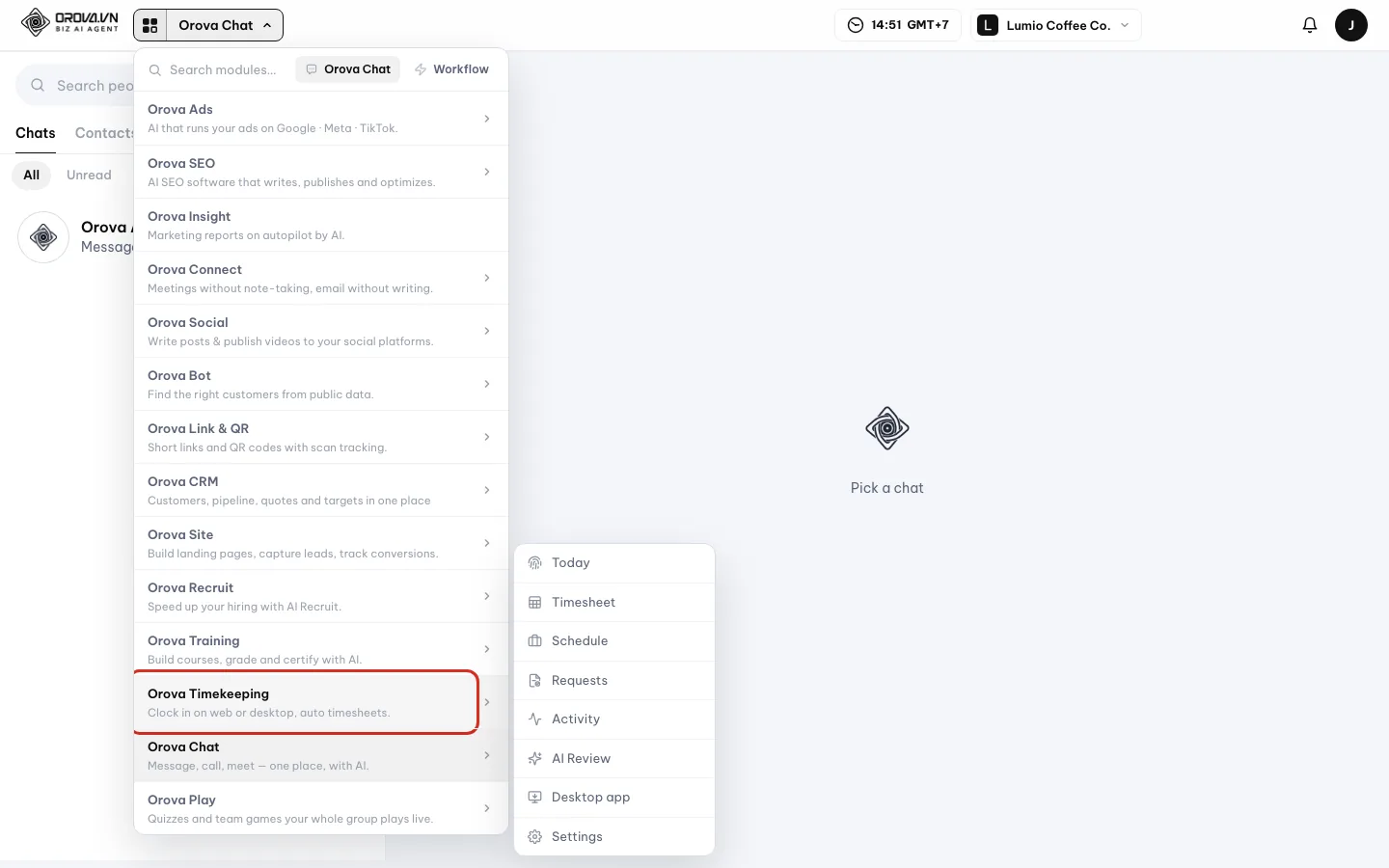Open the Orova Site module
This screenshot has width=1389, height=868.
[x=321, y=543]
